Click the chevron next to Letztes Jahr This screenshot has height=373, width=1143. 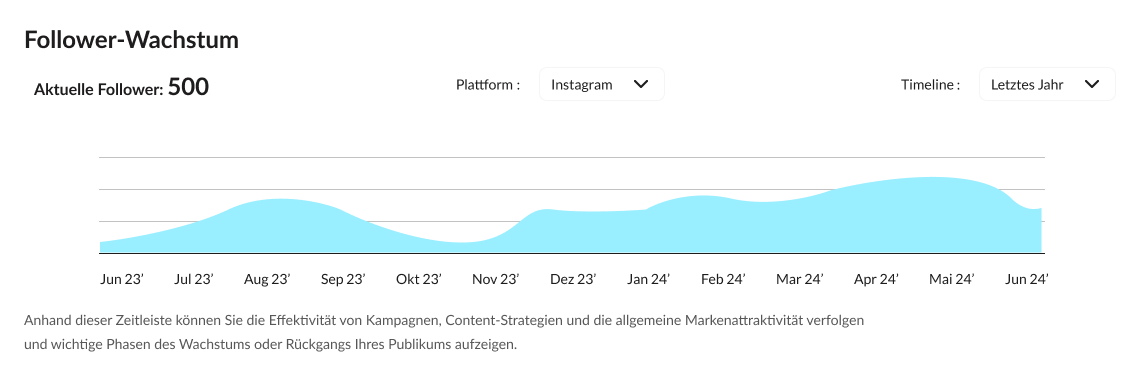[1091, 84]
